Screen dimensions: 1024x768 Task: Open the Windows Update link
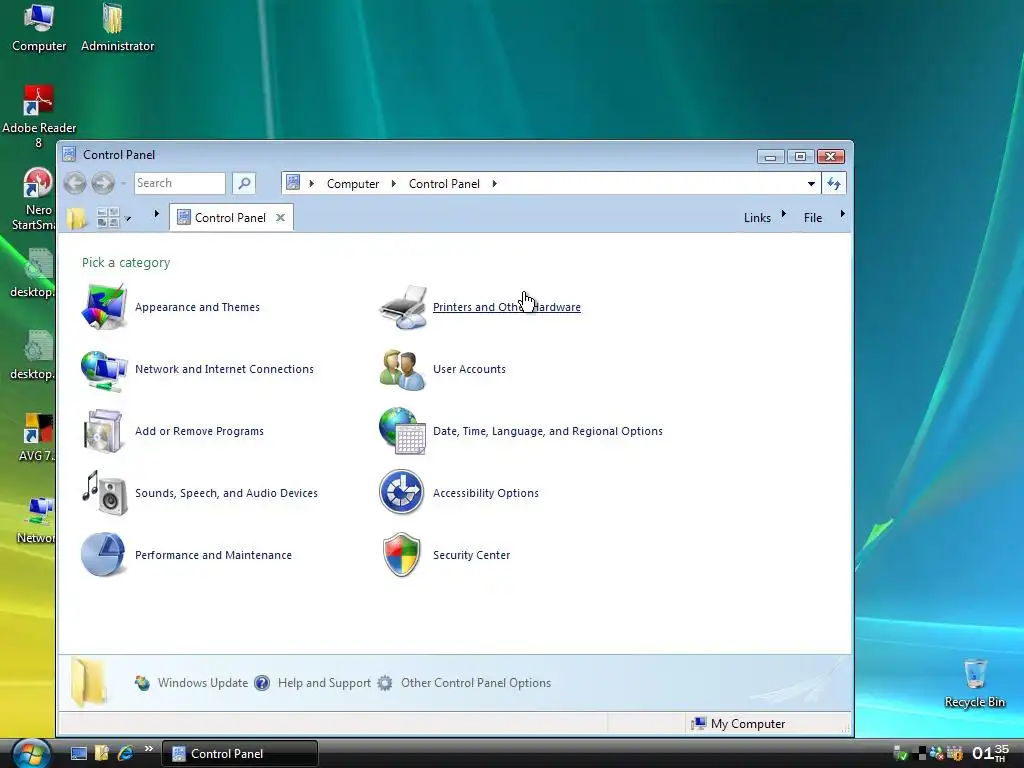coord(202,683)
